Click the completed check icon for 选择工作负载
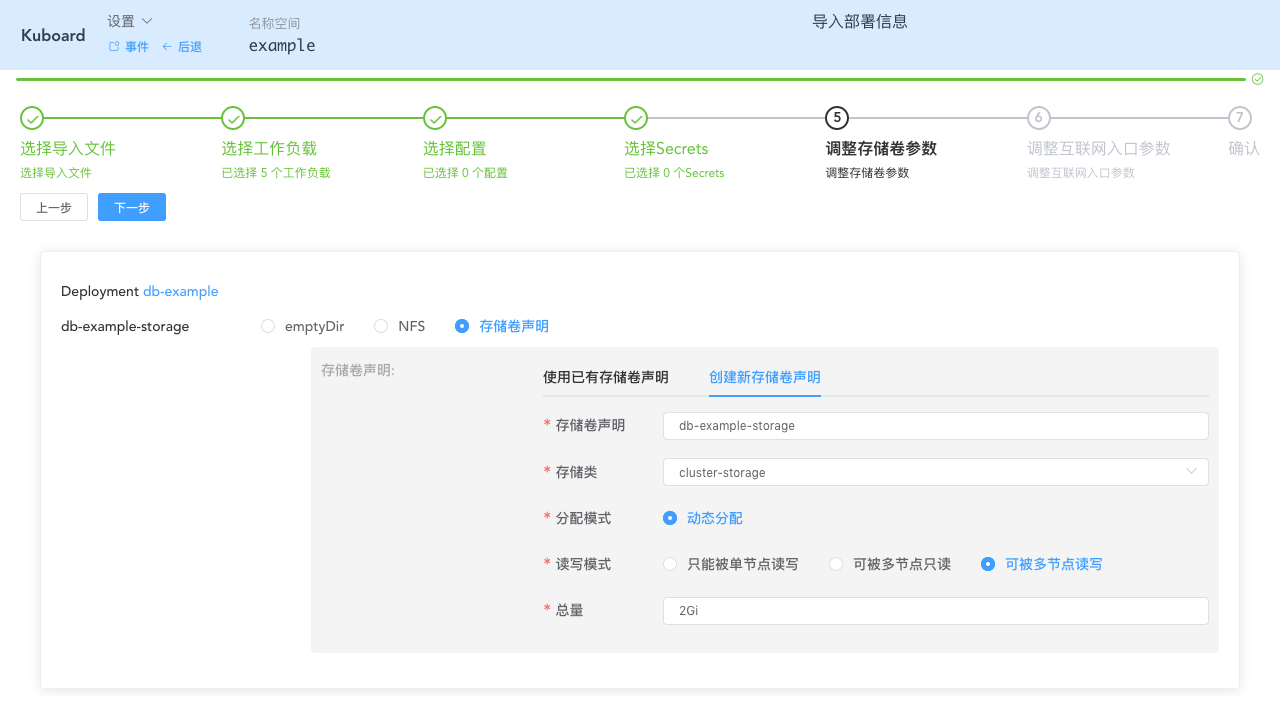 [232, 117]
